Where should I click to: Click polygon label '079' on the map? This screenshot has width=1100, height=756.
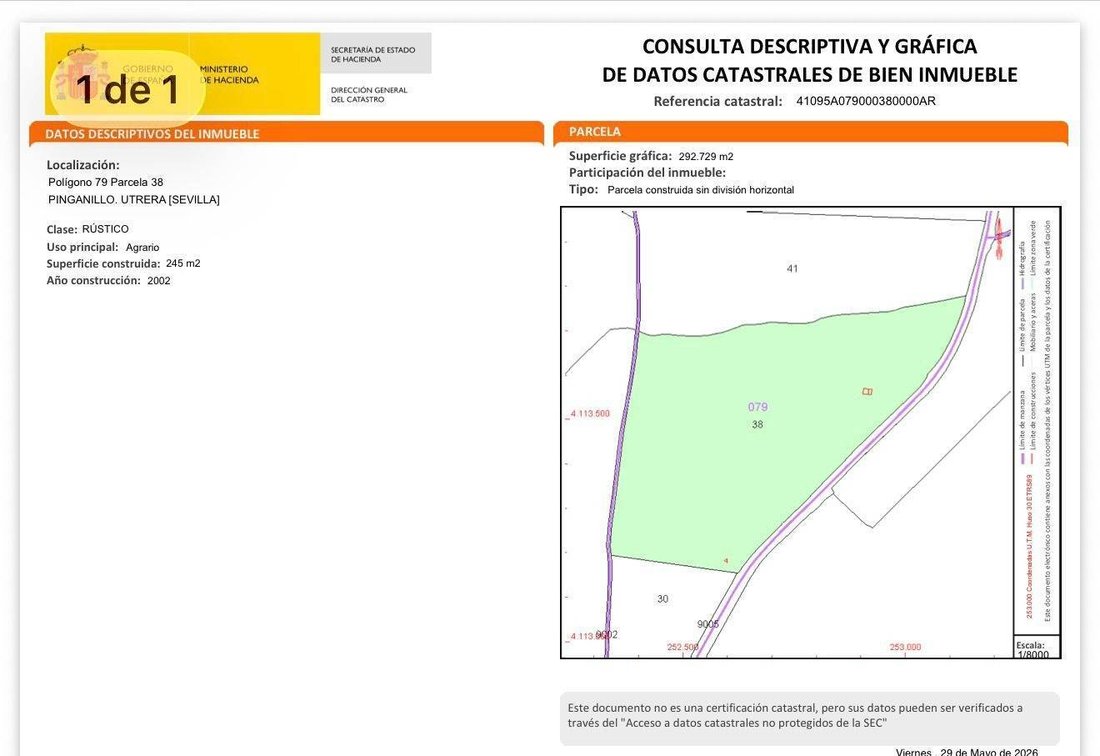pyautogui.click(x=758, y=407)
